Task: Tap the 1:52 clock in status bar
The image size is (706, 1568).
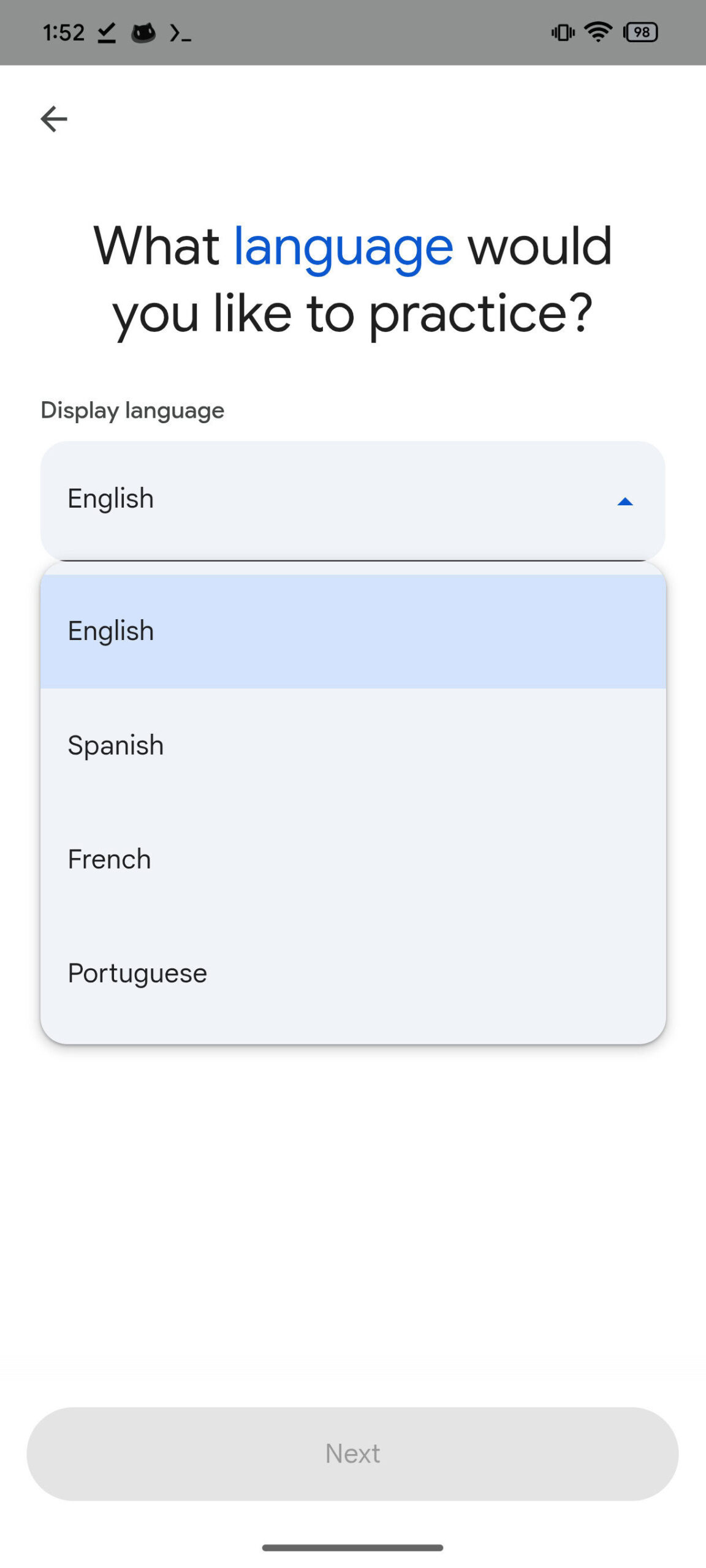Action: (x=63, y=32)
